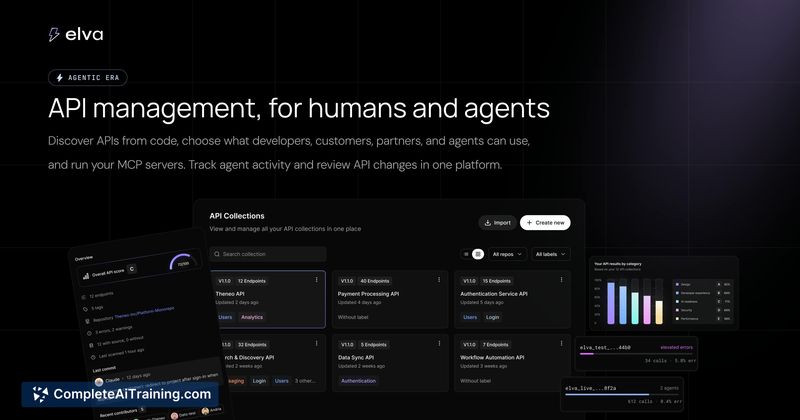Click the plus icon on Create new

click(x=529, y=223)
